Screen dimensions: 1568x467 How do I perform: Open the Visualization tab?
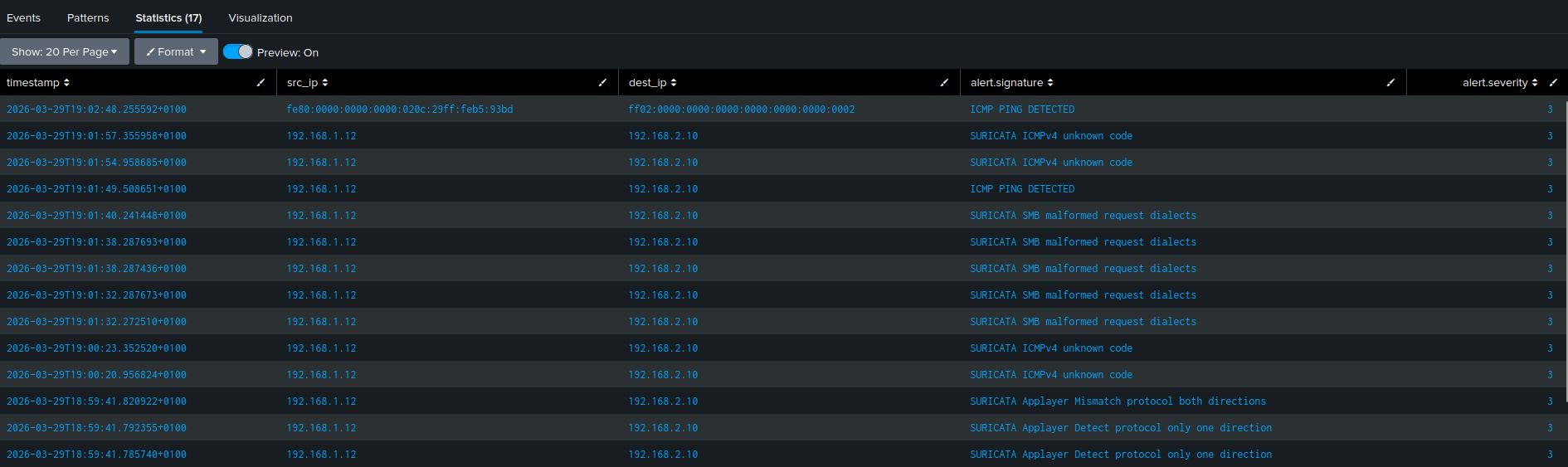(x=261, y=17)
